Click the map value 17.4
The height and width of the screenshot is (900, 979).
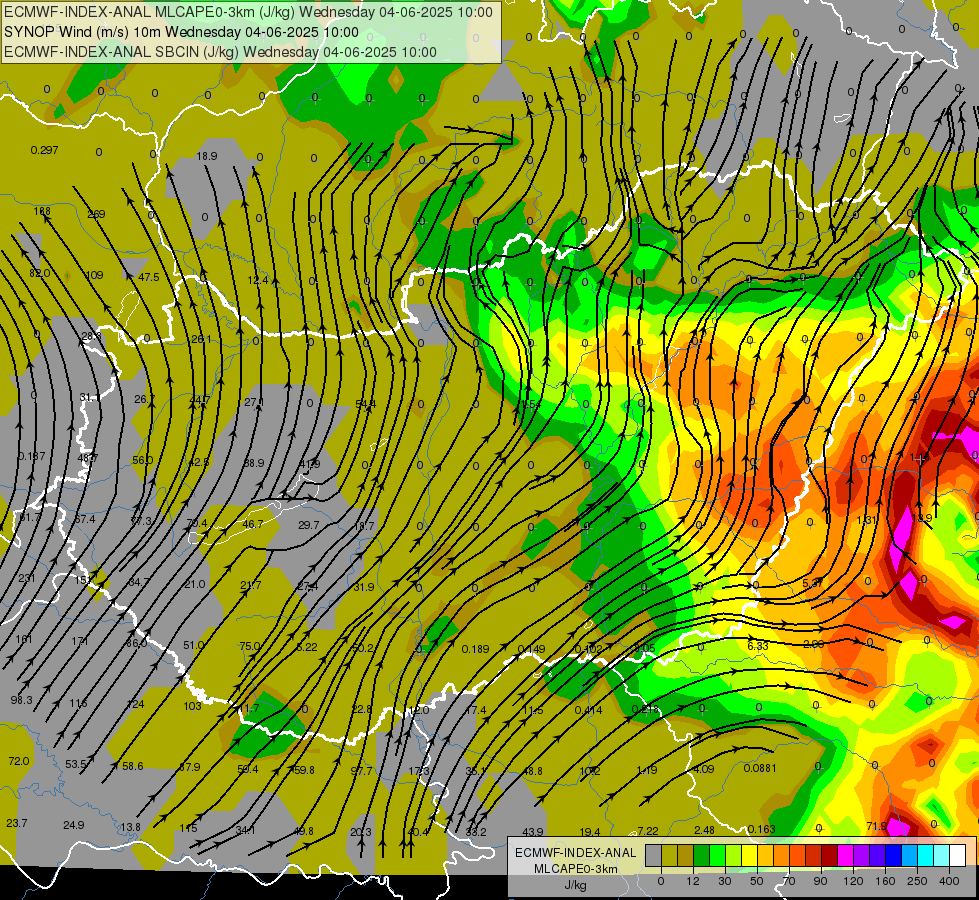point(475,710)
